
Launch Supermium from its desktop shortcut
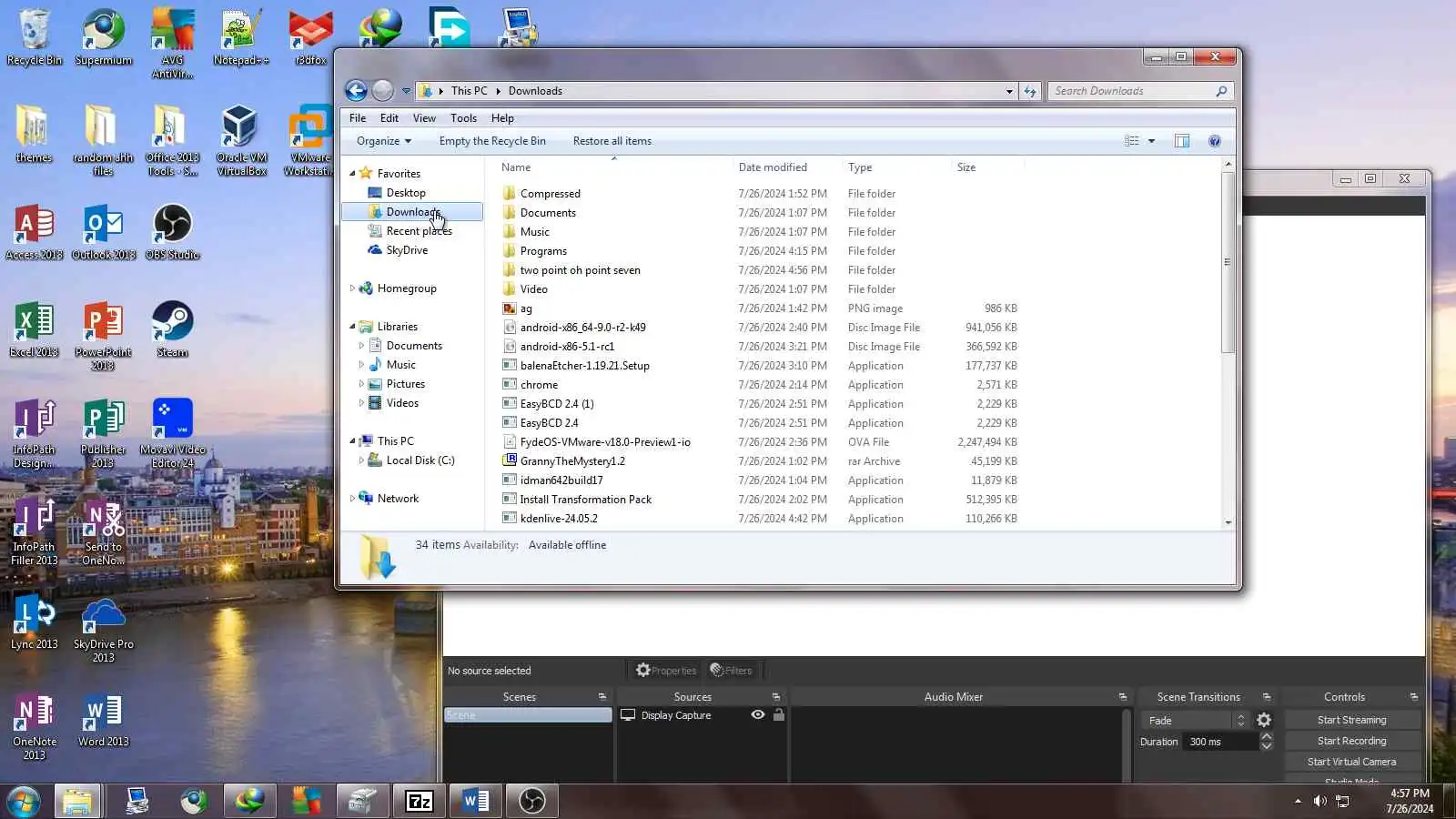click(104, 37)
